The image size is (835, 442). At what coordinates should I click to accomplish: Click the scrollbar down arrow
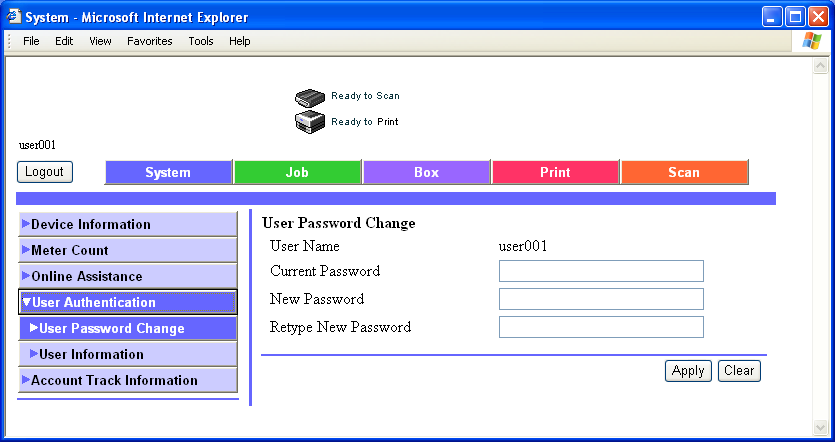pos(820,427)
